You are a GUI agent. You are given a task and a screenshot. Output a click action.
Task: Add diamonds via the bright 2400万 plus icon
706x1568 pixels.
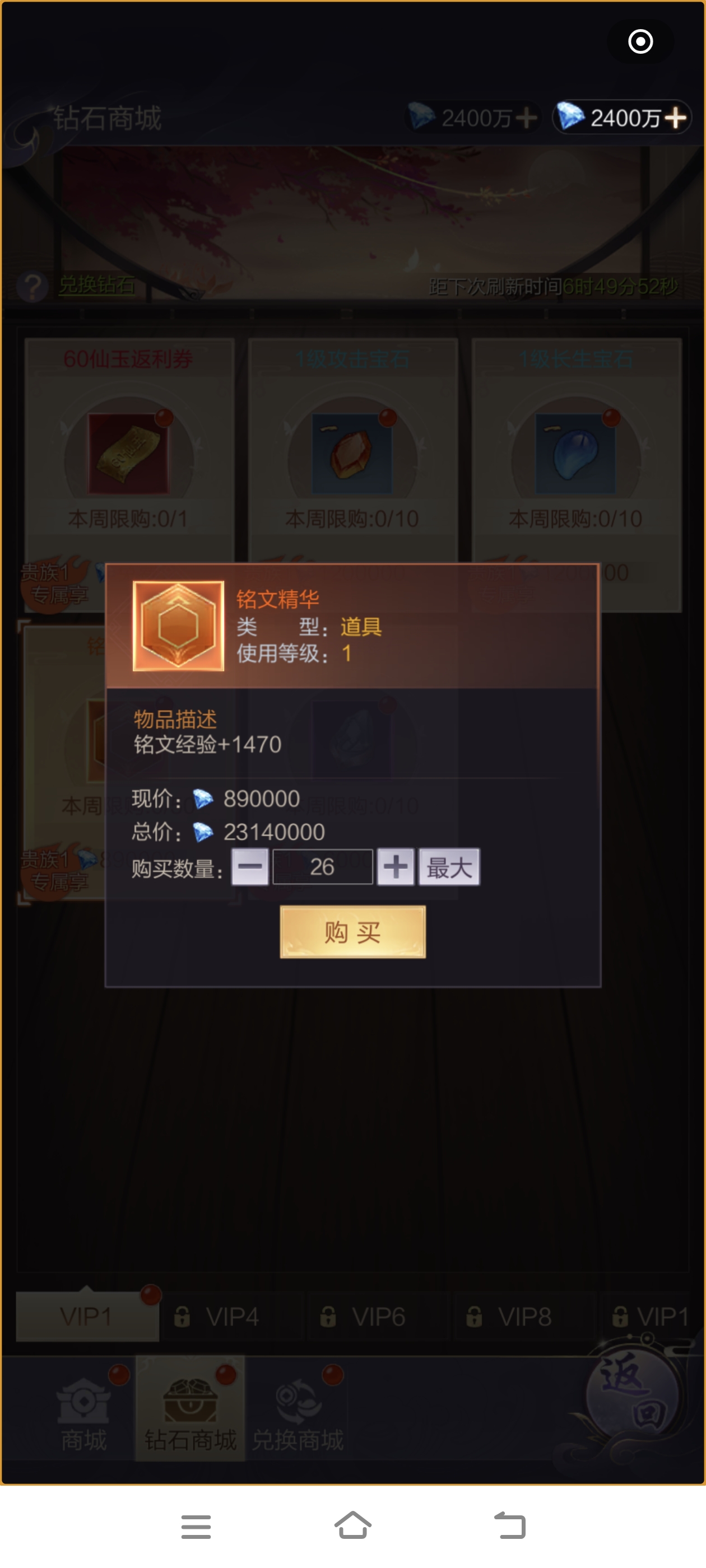676,118
